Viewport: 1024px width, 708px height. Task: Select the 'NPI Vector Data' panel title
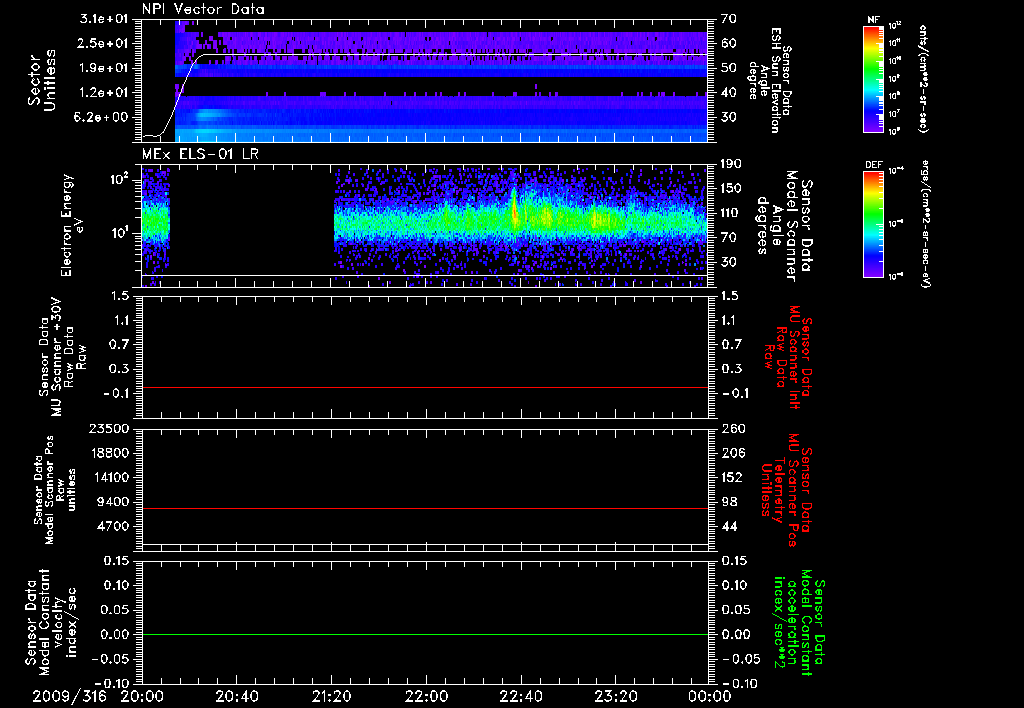(x=203, y=9)
